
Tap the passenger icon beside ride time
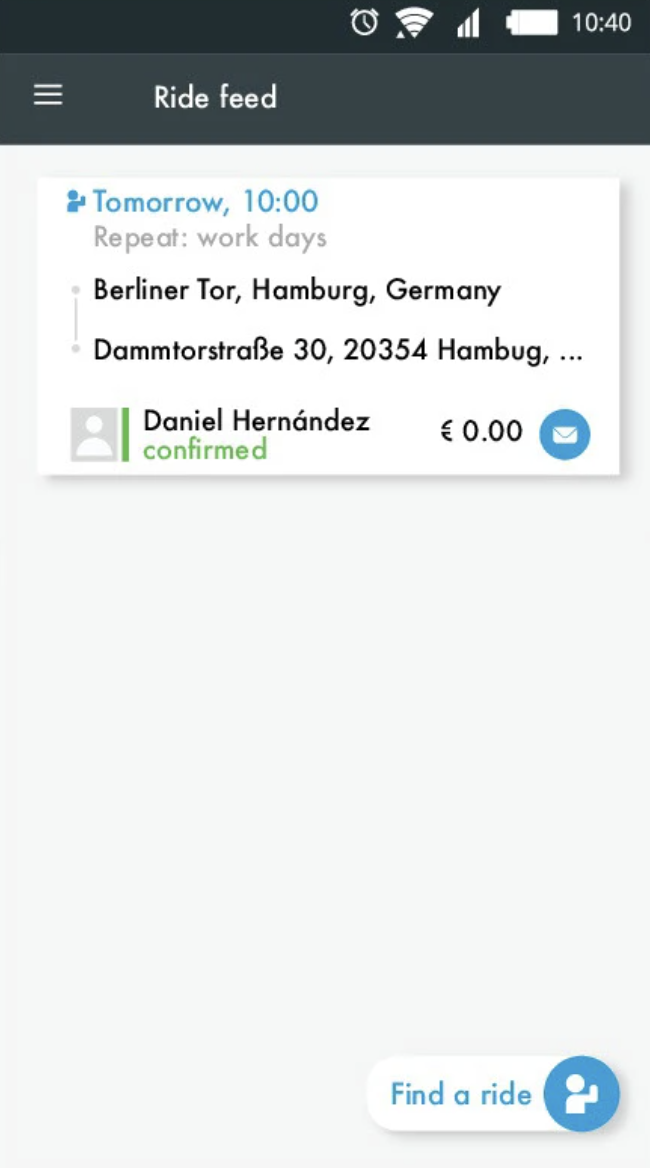pyautogui.click(x=75, y=202)
